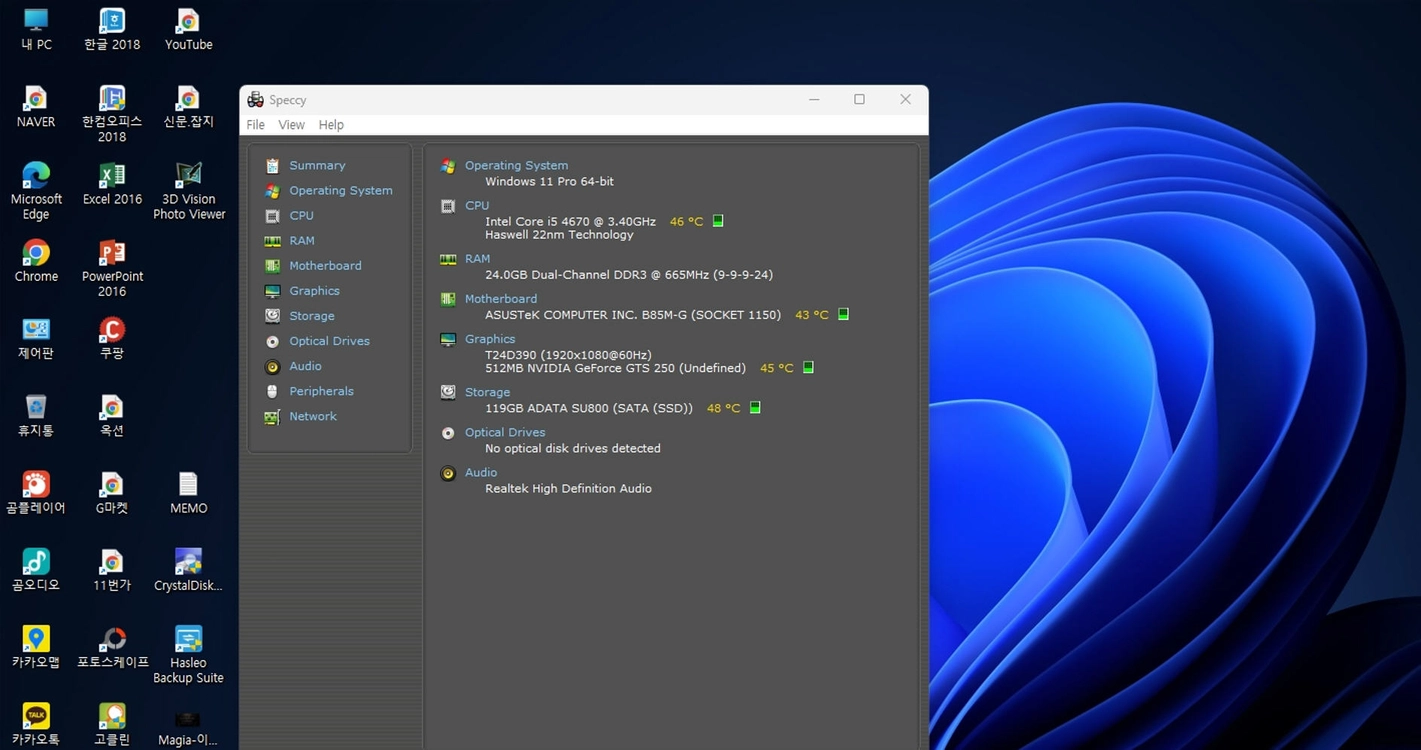Select the 3D Vision Photo Viewer icon
Image resolution: width=1421 pixels, height=750 pixels.
click(189, 191)
